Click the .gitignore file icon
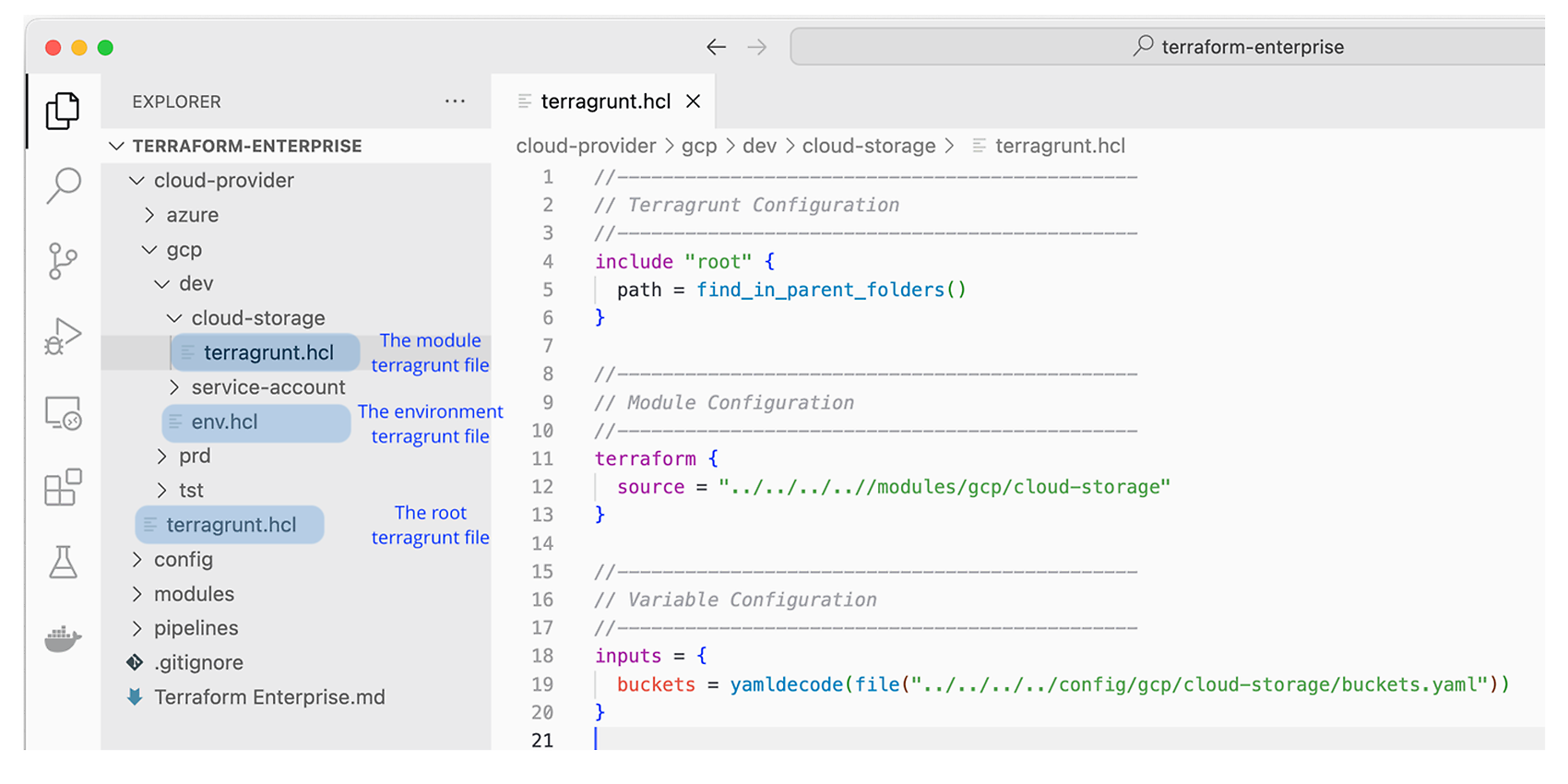Image resolution: width=1568 pixels, height=784 pixels. 135,662
